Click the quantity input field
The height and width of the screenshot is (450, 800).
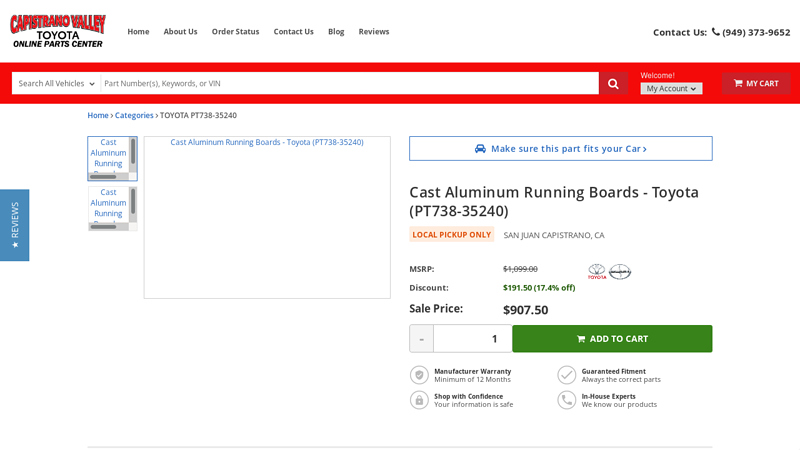coord(472,339)
